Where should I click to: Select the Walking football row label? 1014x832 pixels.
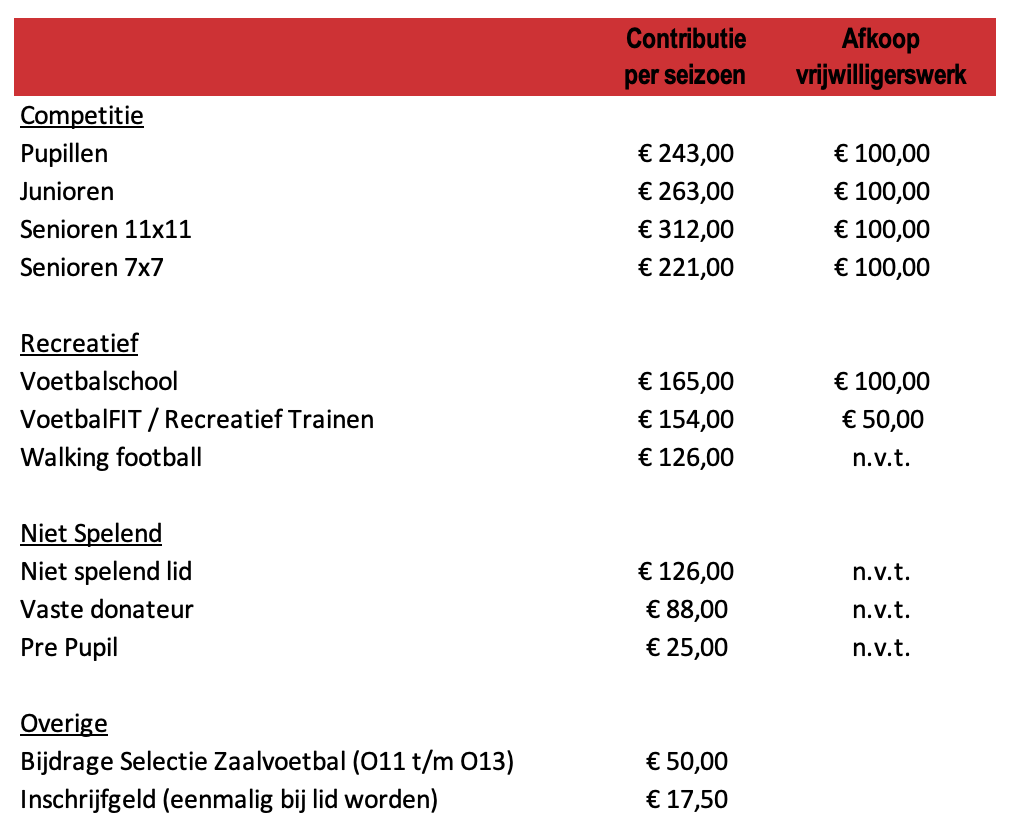(111, 458)
